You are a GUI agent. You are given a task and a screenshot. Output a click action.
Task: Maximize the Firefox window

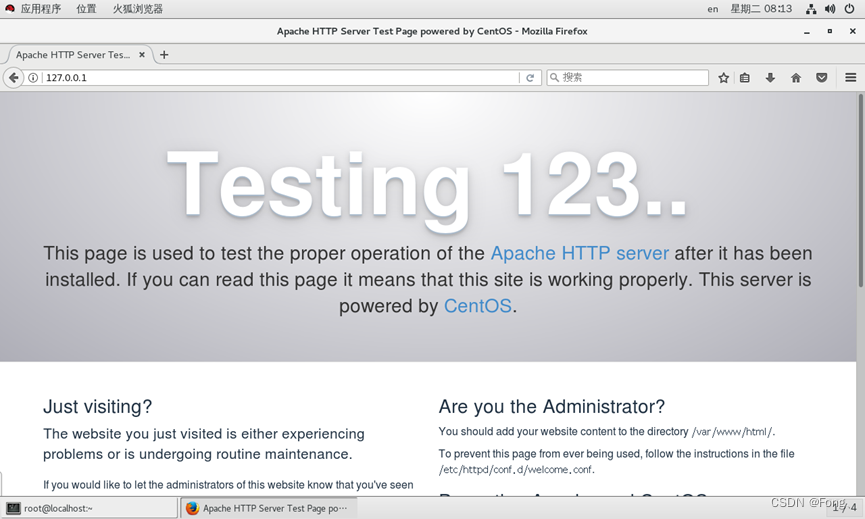[830, 31]
